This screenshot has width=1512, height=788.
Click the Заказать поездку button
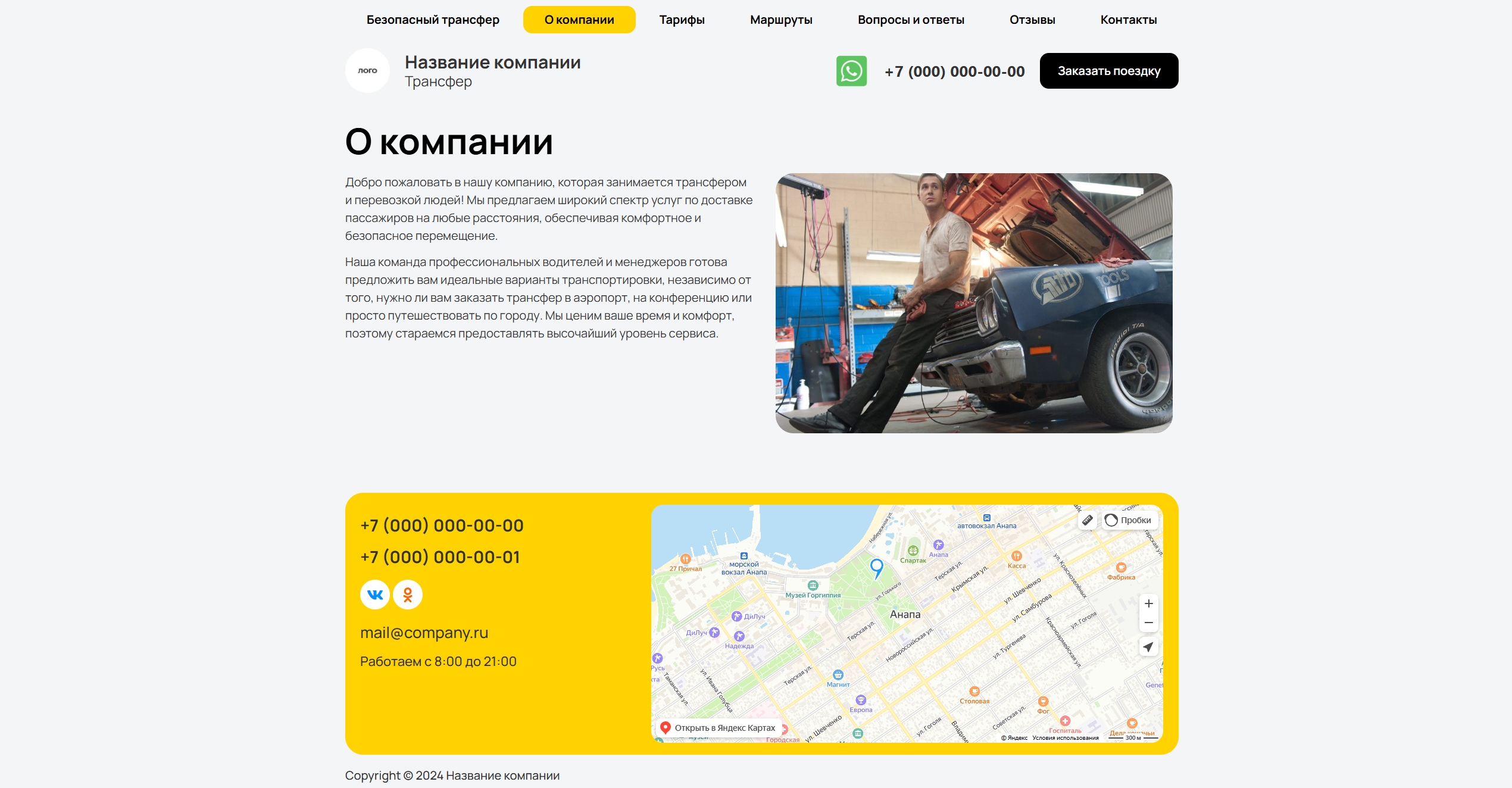click(x=1109, y=71)
